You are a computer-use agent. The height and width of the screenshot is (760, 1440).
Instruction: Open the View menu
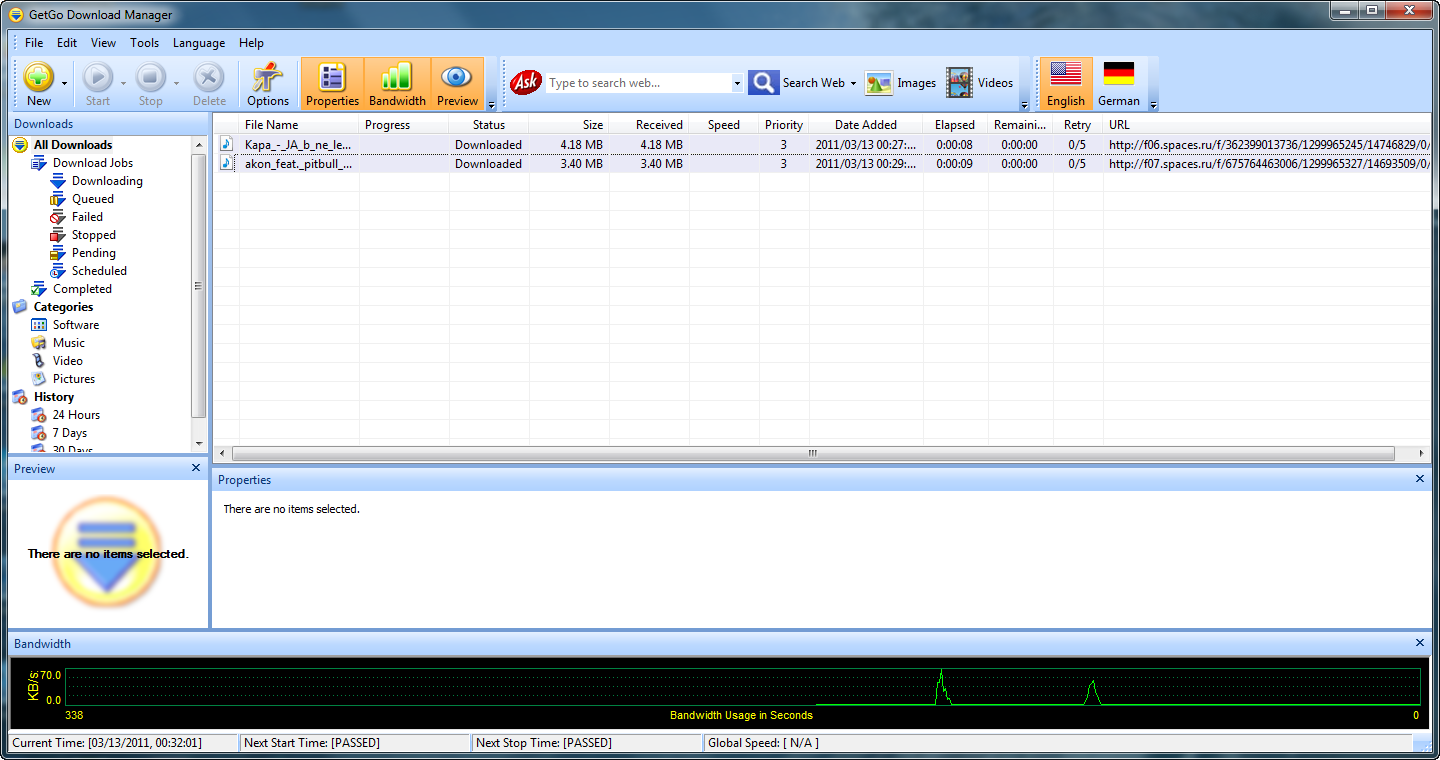click(x=103, y=43)
